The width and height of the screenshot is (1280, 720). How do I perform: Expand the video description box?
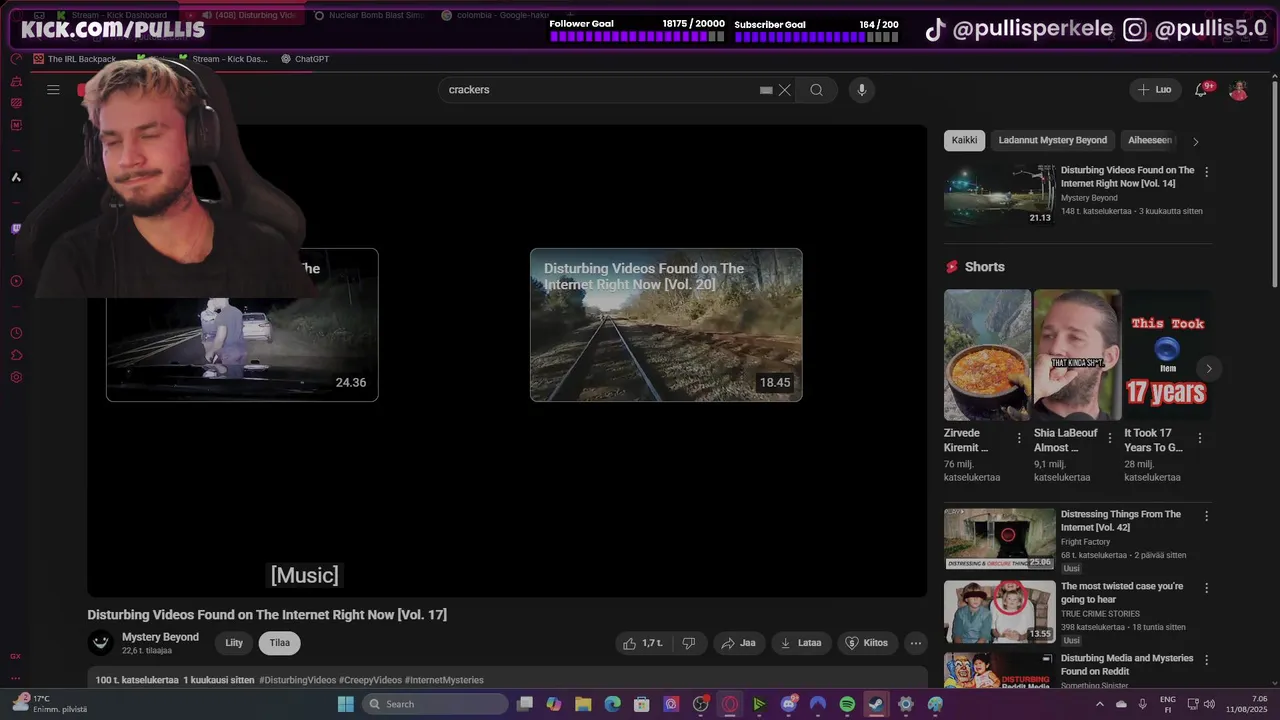tap(507, 679)
